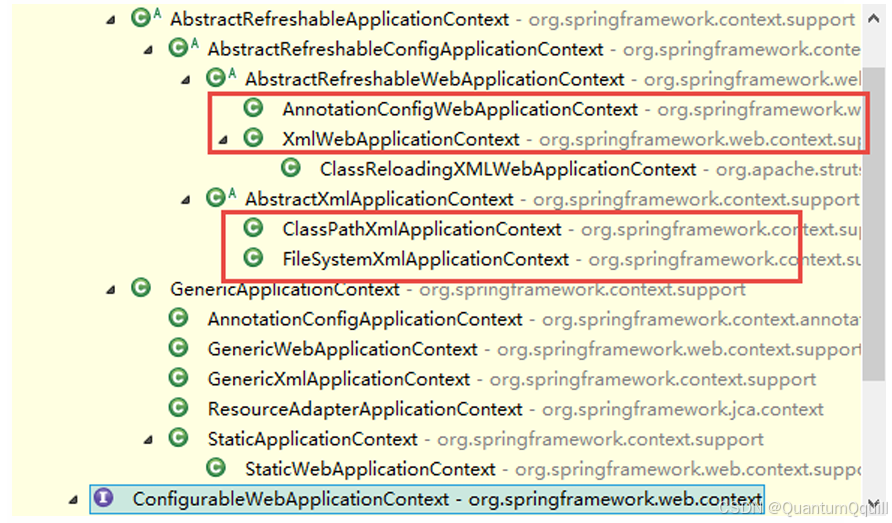Select AbstractXmlApplicationContext class
The image size is (892, 523).
[379, 199]
